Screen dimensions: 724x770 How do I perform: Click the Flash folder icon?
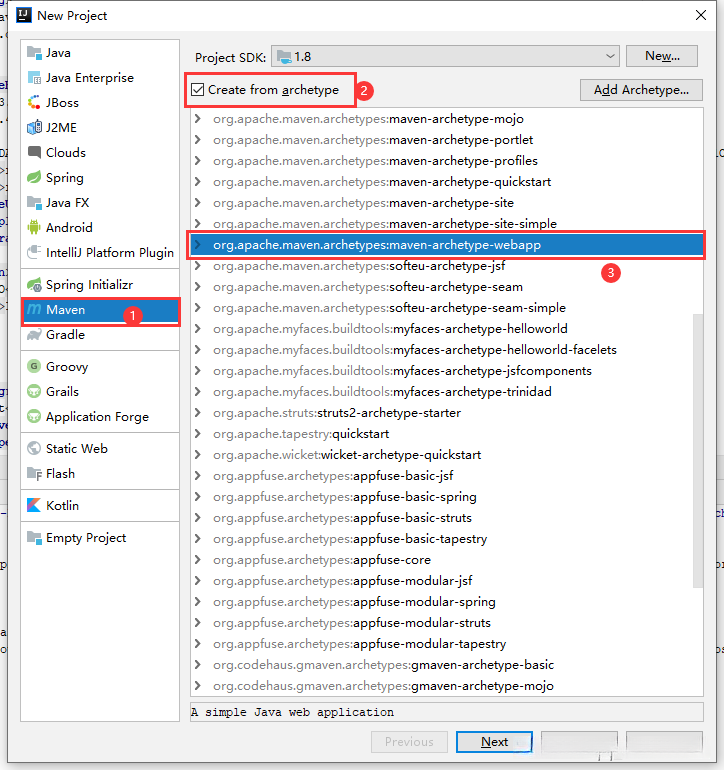coord(34,473)
